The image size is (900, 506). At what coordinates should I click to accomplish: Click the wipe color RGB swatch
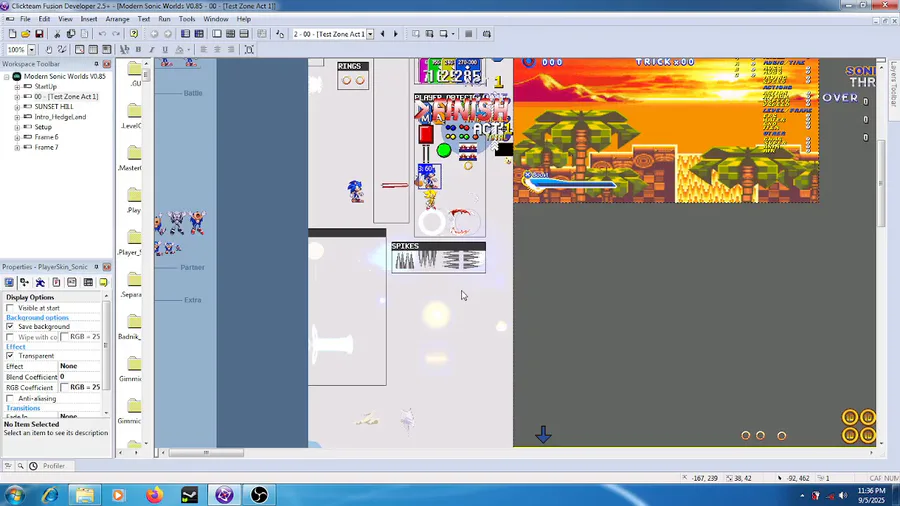click(64, 337)
